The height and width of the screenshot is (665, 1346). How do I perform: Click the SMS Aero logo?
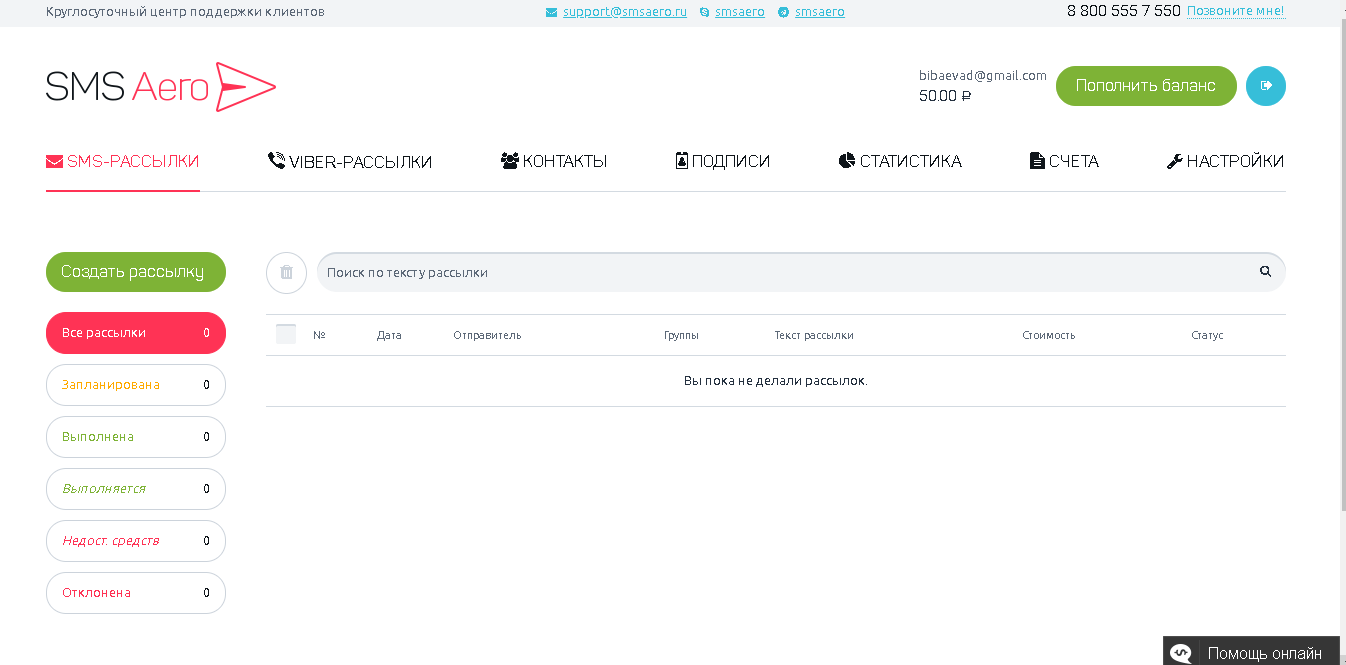(x=160, y=87)
